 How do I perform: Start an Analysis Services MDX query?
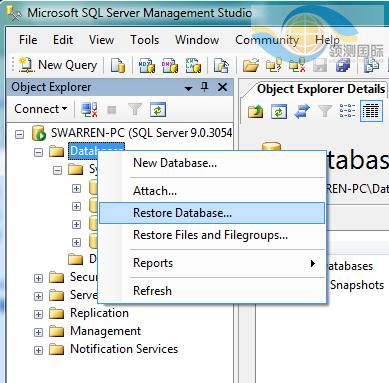click(x=147, y=65)
